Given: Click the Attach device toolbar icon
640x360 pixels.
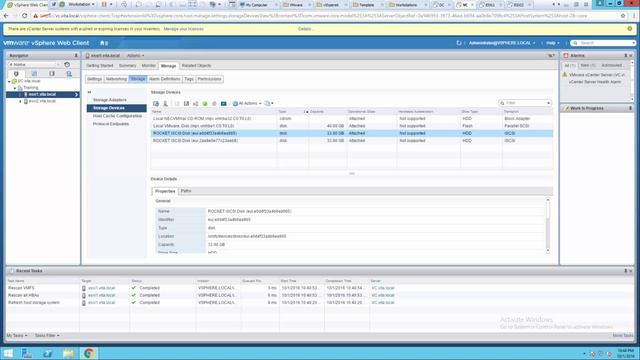Looking at the screenshot, I should click(x=177, y=104).
